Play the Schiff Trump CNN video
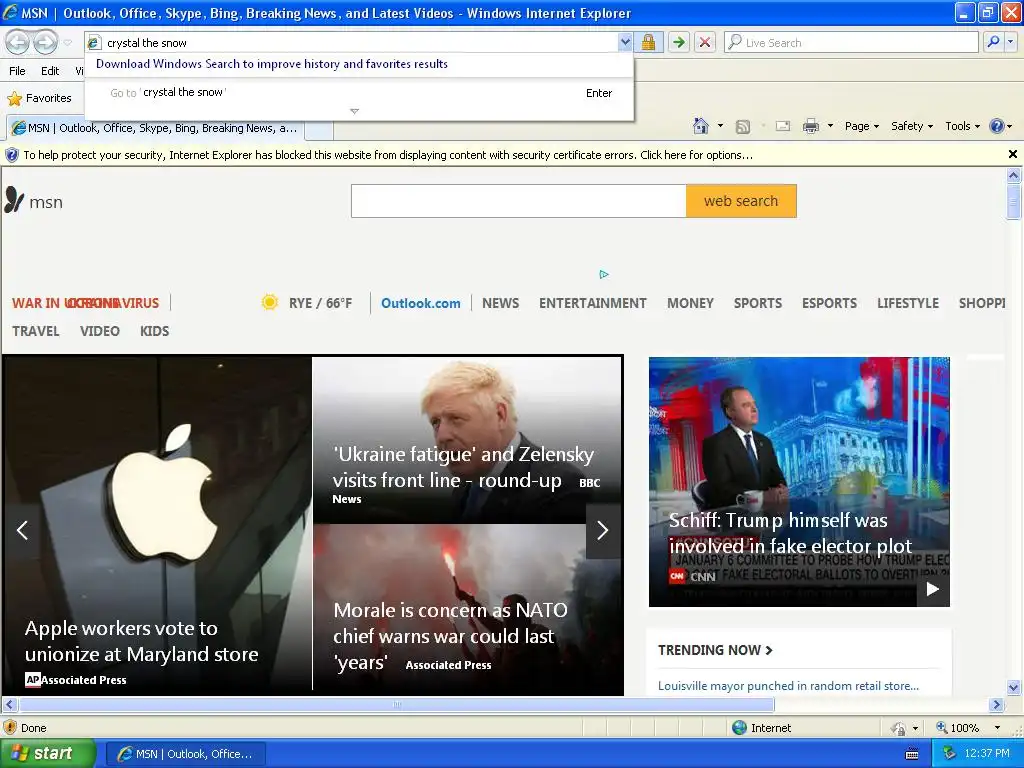The width and height of the screenshot is (1024, 768). click(x=933, y=589)
